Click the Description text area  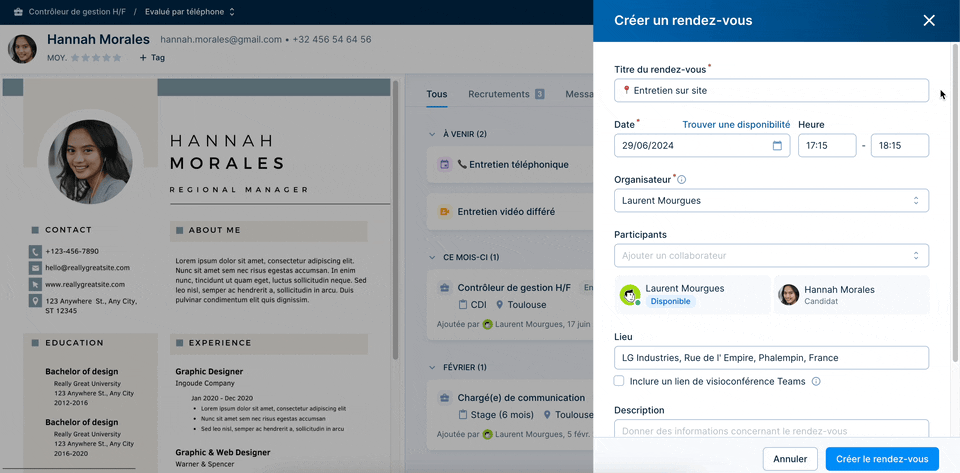pyautogui.click(x=771, y=428)
